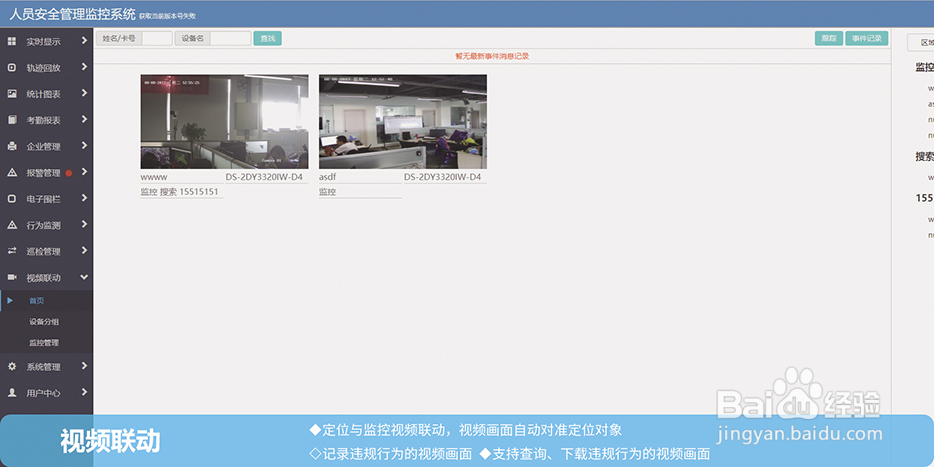Focus the 姓名/卡号 input field
This screenshot has height=467, width=934.
(x=157, y=39)
